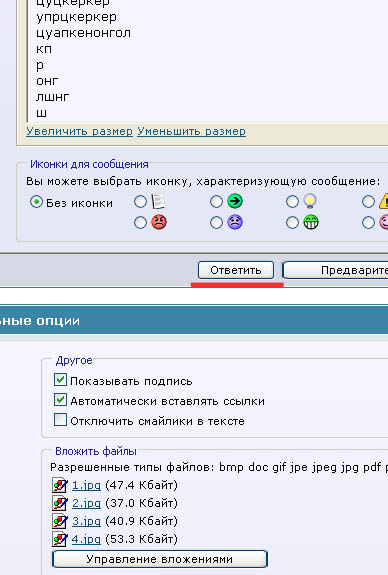This screenshot has height=575, width=388.
Task: Click the 'Другое' group legend
Action: 74,360
